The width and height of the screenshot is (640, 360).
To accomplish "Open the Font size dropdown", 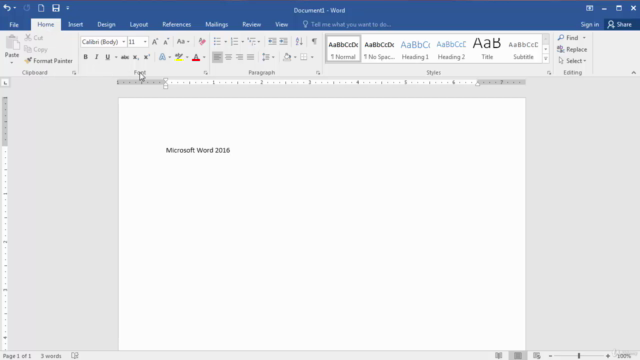I will click(145, 42).
